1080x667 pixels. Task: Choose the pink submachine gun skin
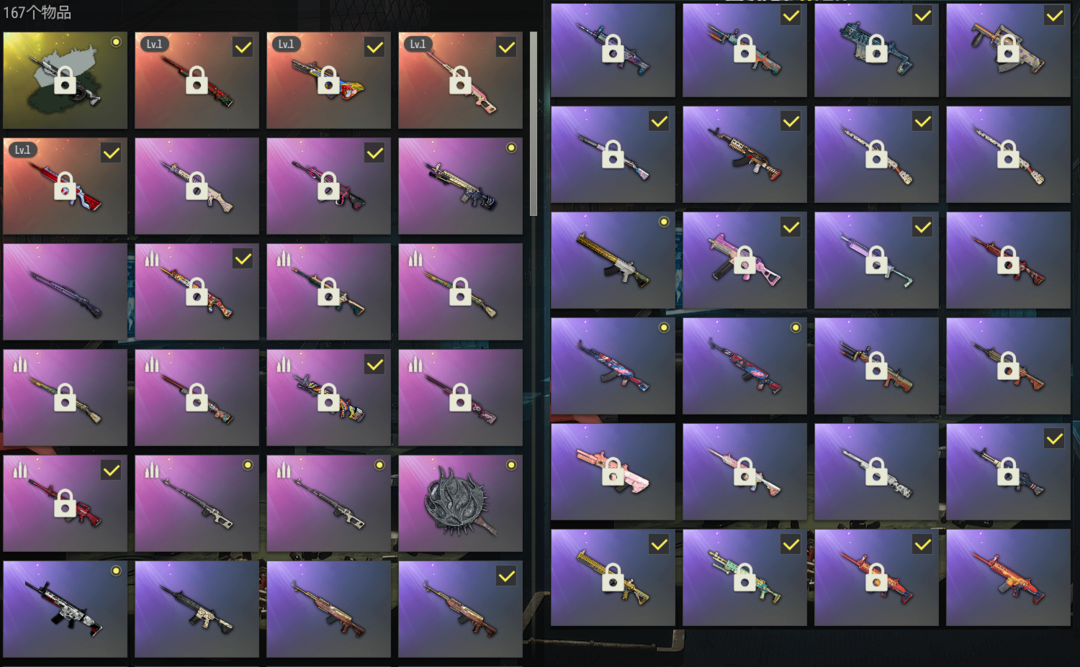click(744, 260)
